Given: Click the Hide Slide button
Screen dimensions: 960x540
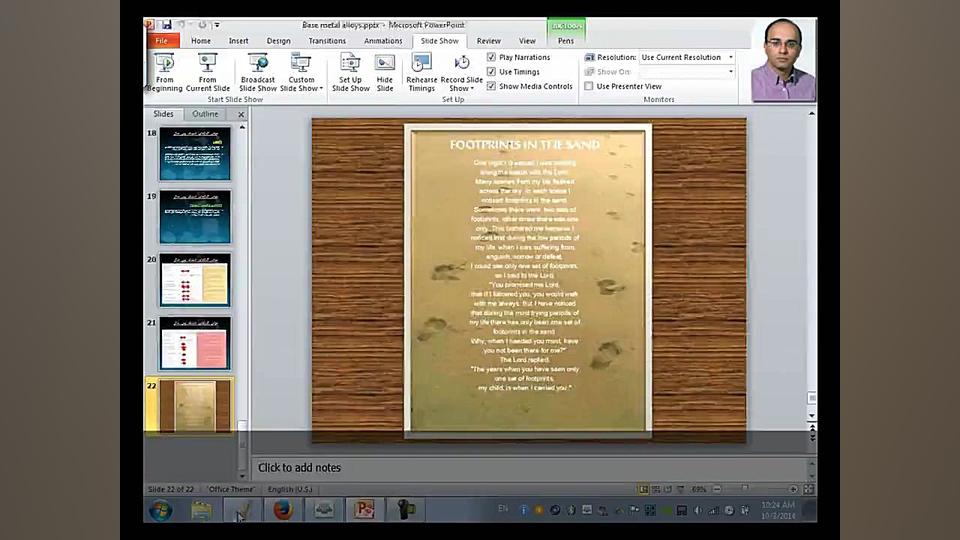Looking at the screenshot, I should pos(384,72).
